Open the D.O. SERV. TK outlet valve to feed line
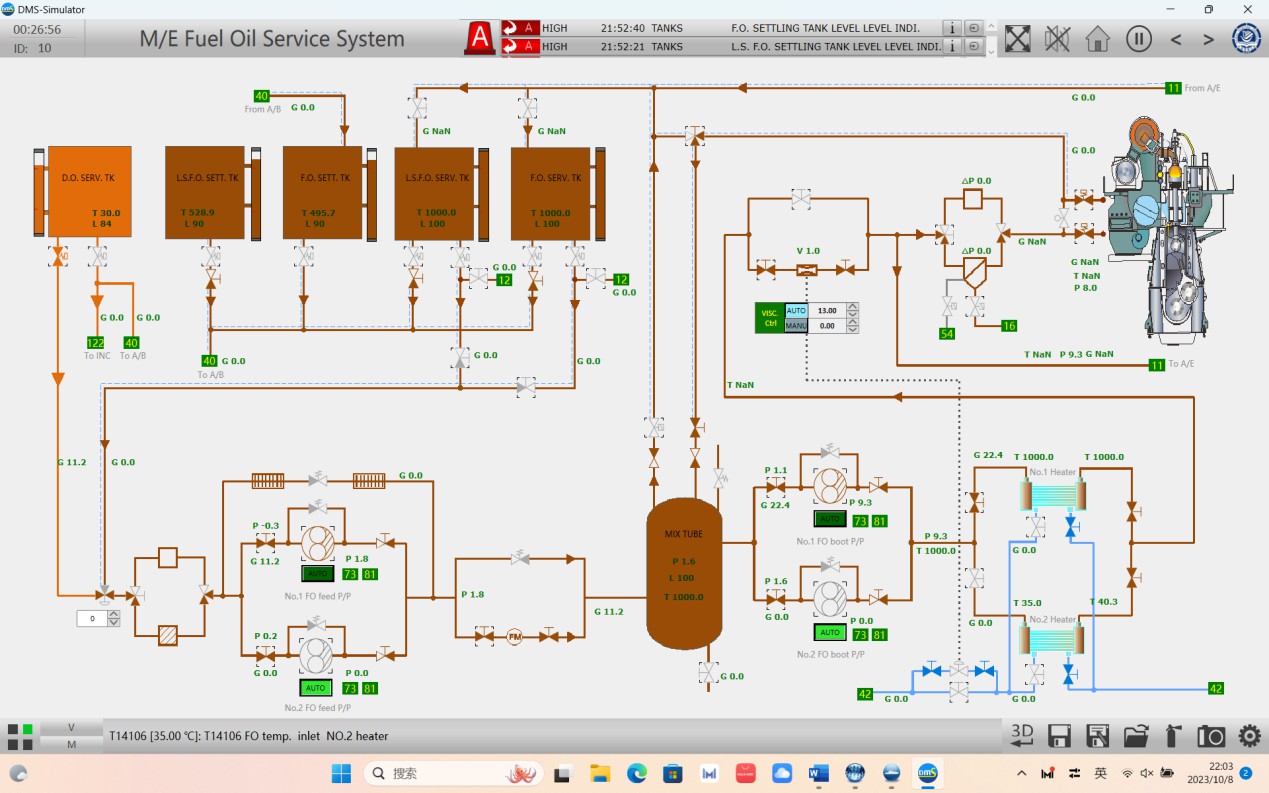 coord(58,257)
